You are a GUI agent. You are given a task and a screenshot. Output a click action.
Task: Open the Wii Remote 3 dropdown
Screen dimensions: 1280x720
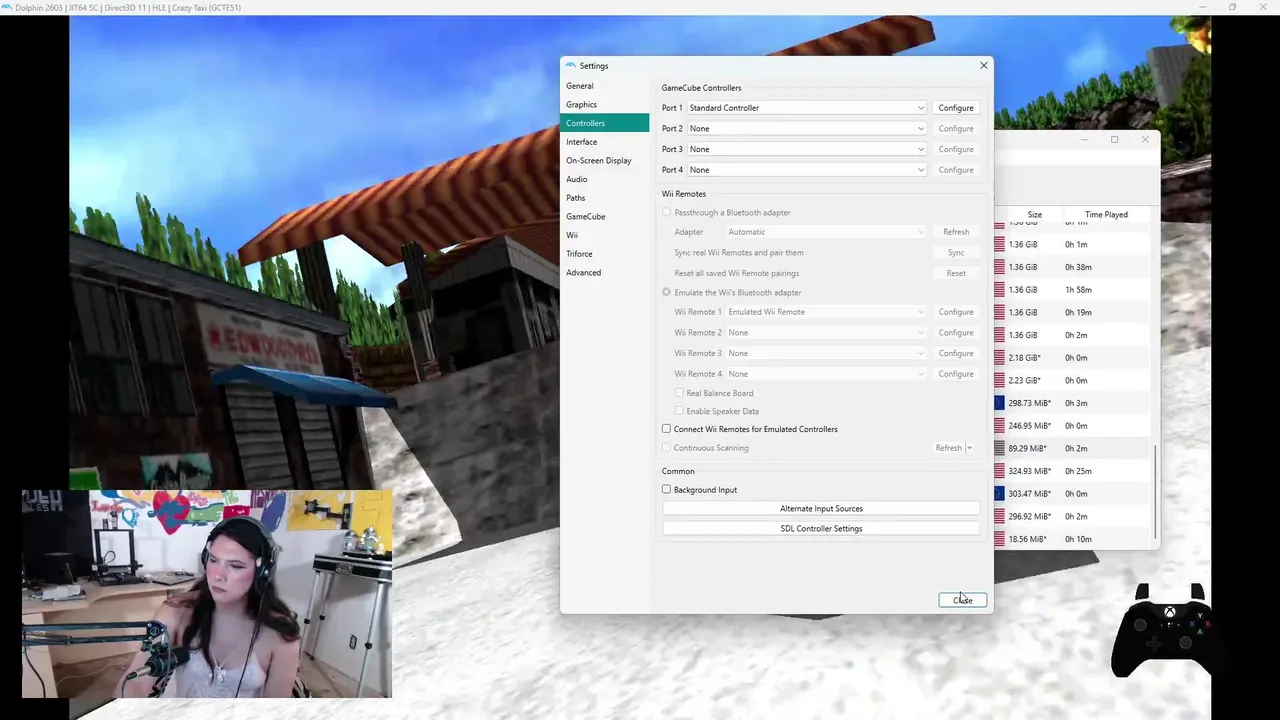[x=826, y=353]
